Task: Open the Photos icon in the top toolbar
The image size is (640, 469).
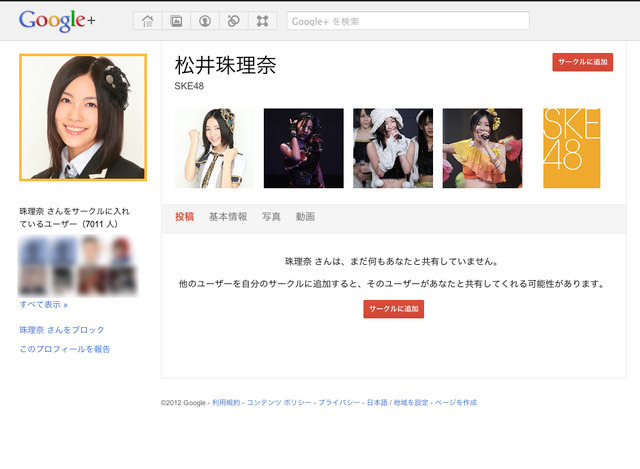Action: (176, 20)
